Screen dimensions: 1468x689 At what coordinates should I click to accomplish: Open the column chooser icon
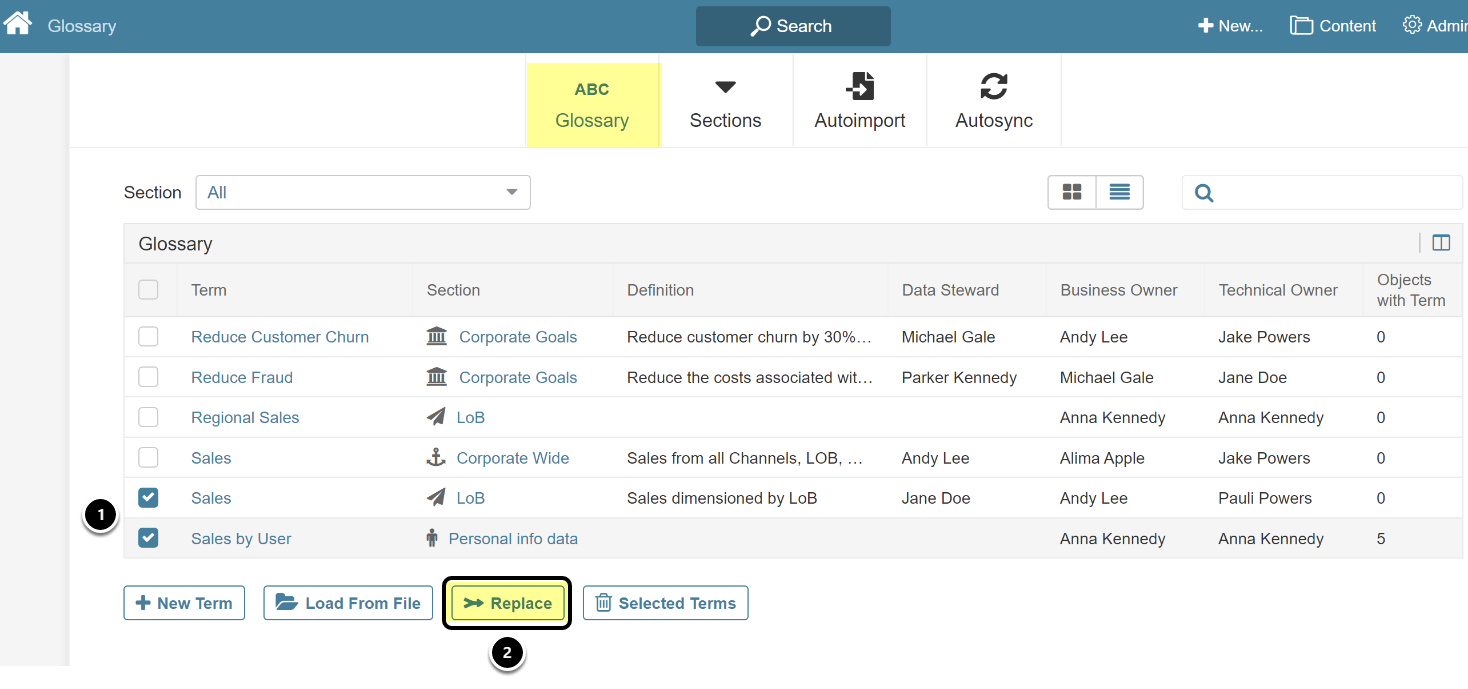coord(1440,243)
